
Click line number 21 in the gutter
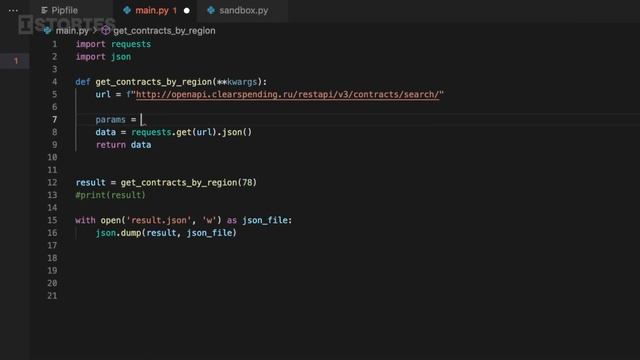(52, 296)
